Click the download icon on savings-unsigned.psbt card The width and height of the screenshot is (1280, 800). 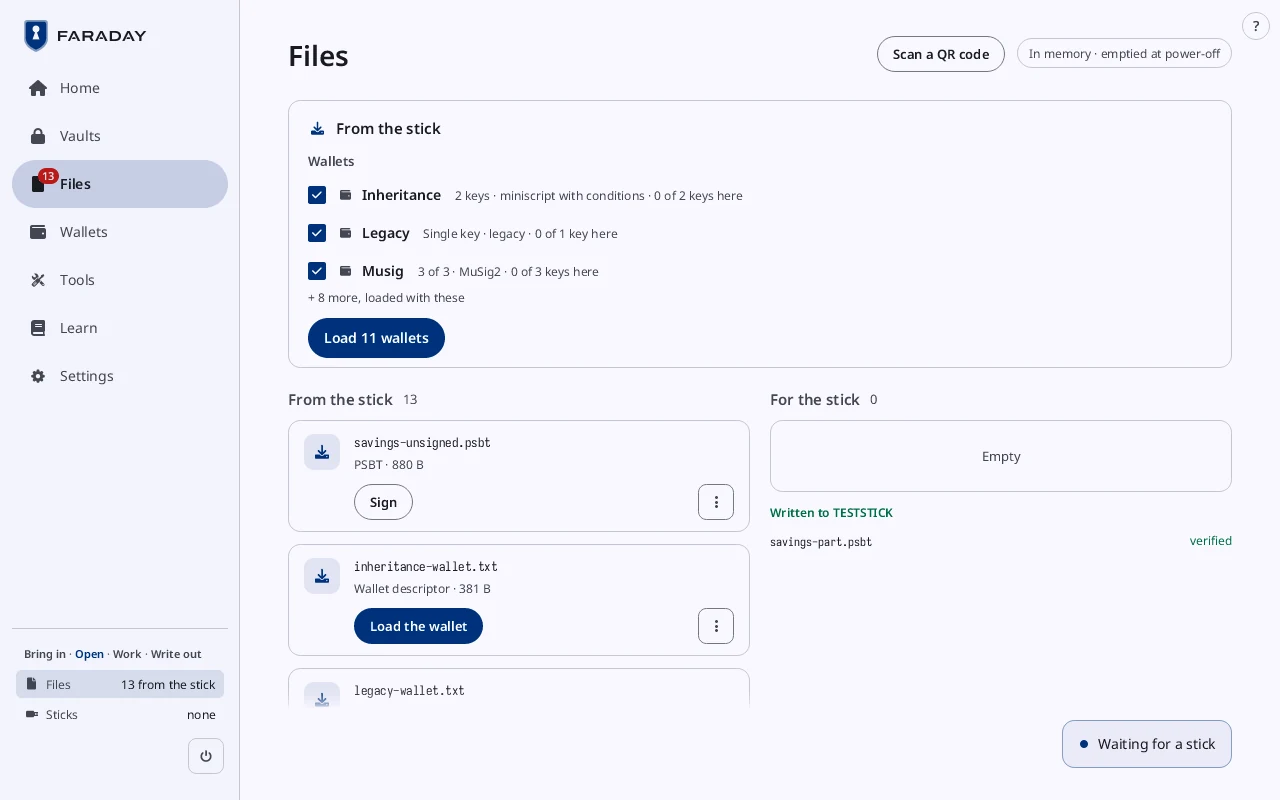pos(322,452)
